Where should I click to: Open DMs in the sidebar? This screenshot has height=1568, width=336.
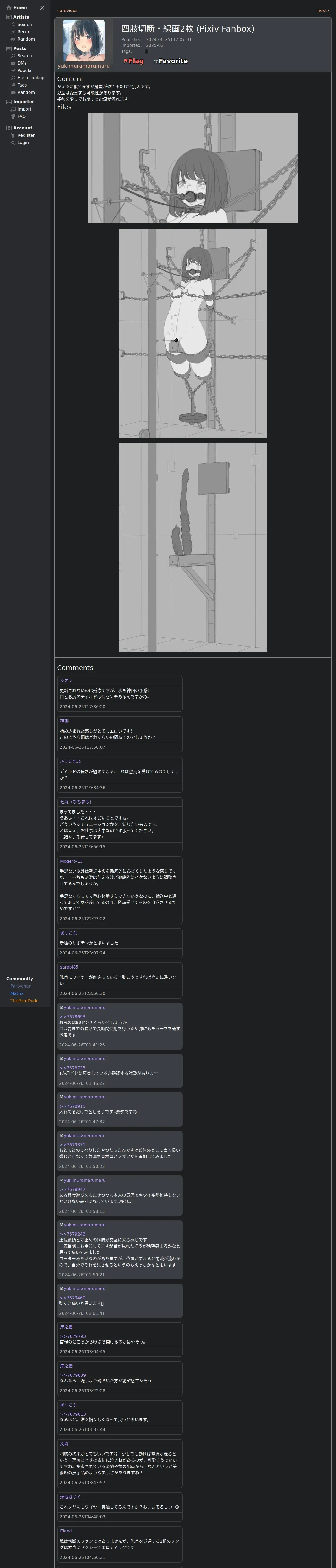pos(18,63)
